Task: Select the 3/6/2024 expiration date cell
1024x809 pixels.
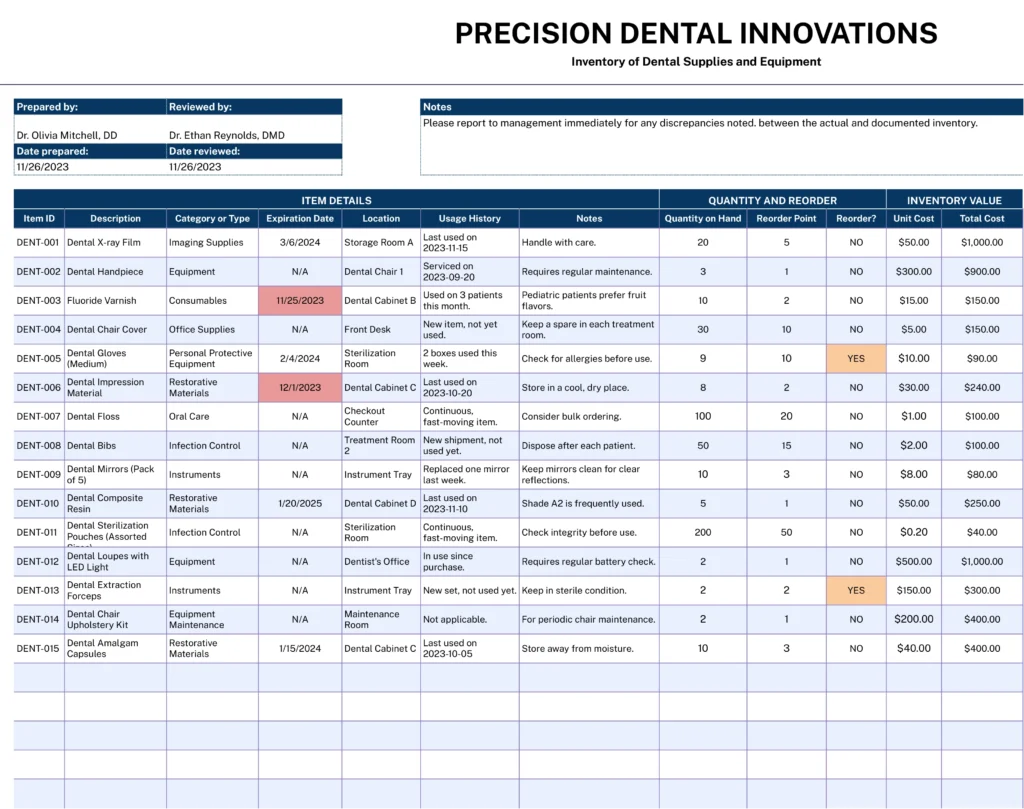Action: 300,242
